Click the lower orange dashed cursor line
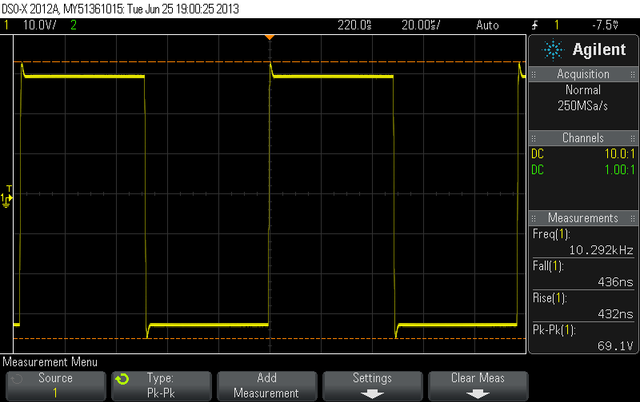 click(x=269, y=339)
